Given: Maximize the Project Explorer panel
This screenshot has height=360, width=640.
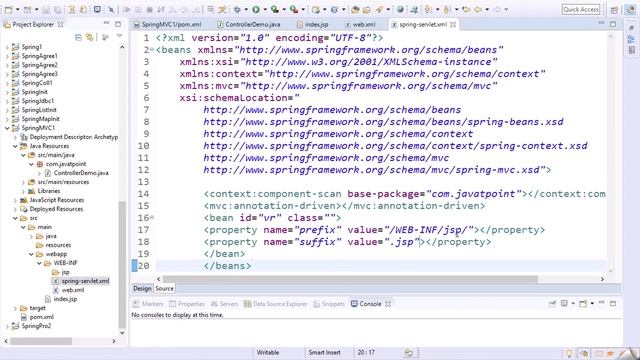Looking at the screenshot, I should [x=118, y=24].
